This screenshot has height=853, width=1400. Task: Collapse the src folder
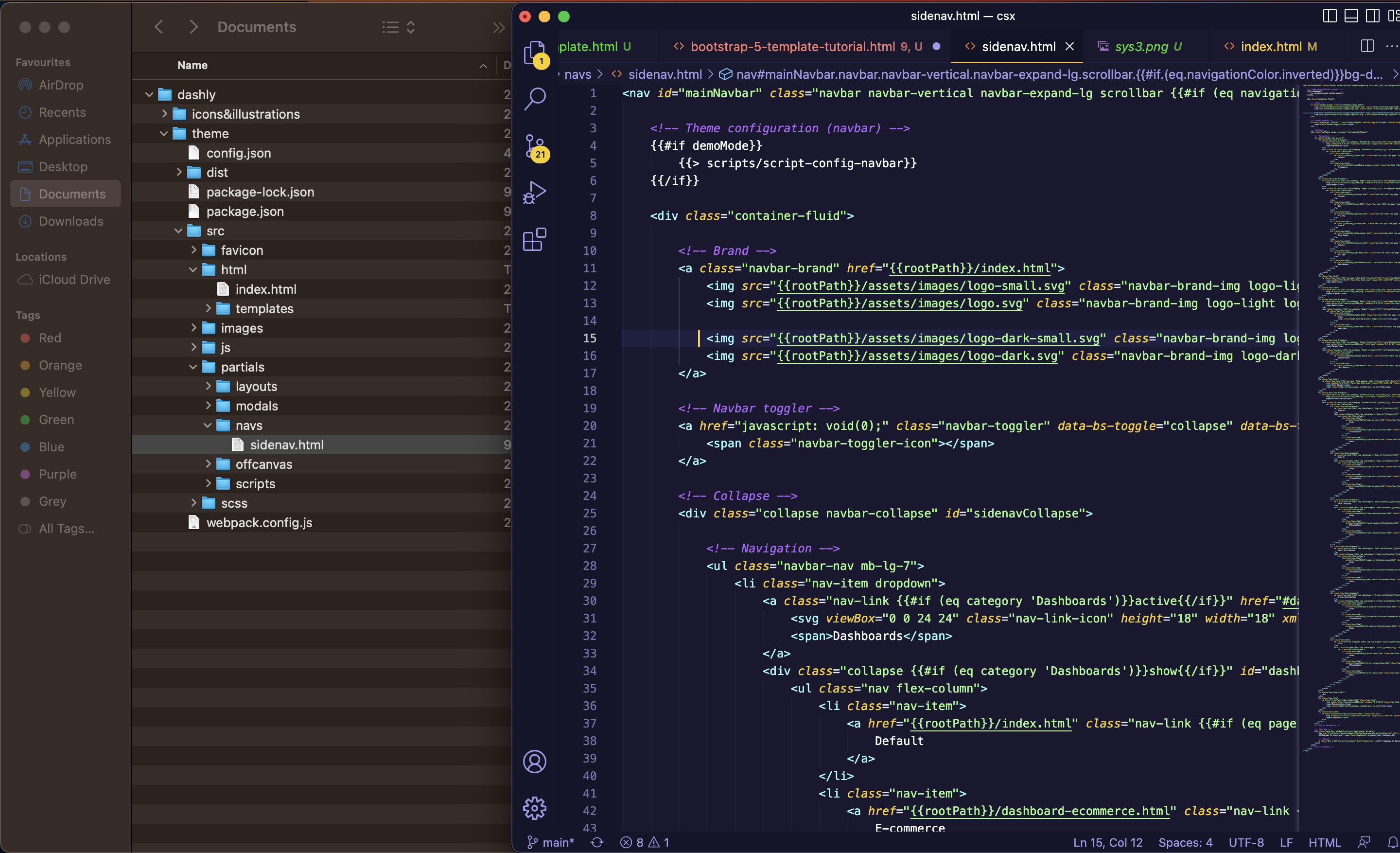click(178, 230)
